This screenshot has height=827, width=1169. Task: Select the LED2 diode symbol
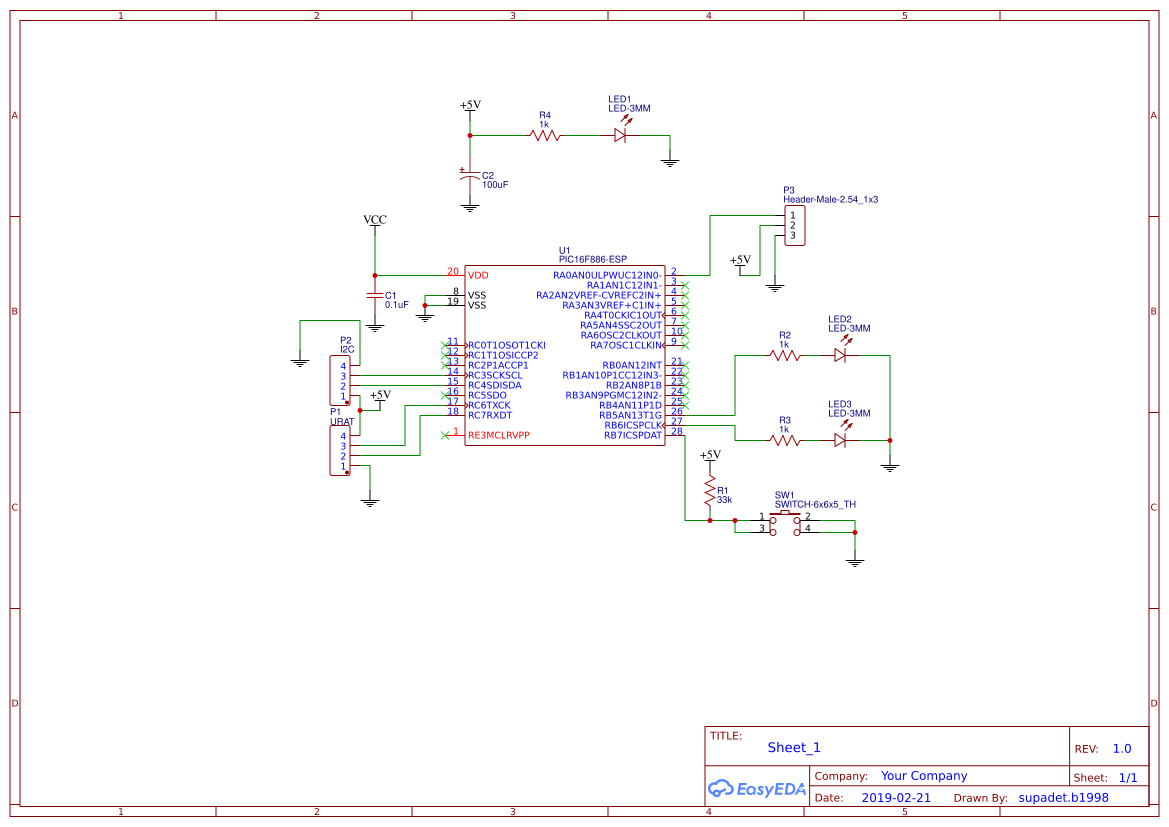(840, 354)
